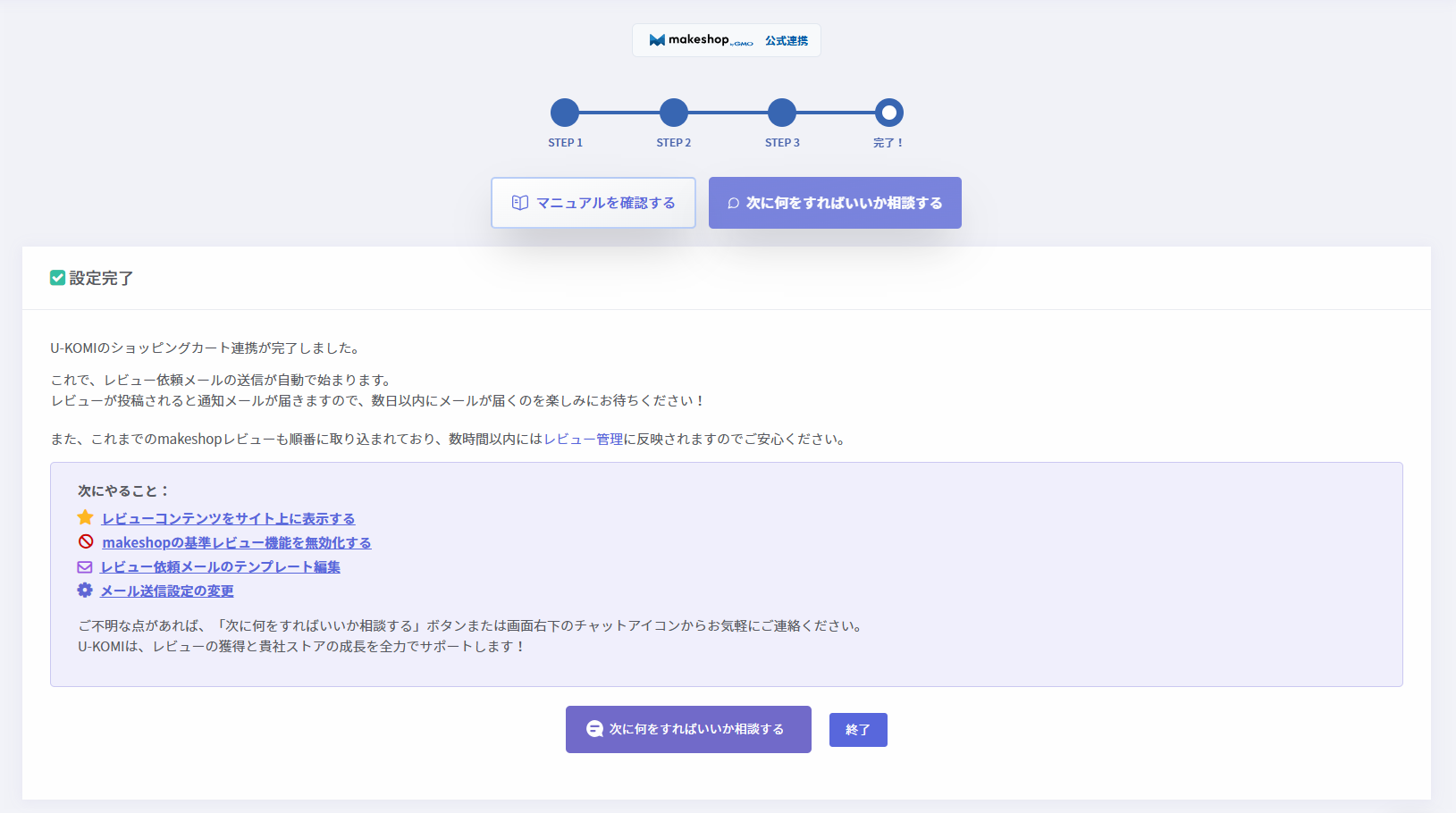Click the purple envelope icon
Viewport: 1456px width, 813px height.
85,566
